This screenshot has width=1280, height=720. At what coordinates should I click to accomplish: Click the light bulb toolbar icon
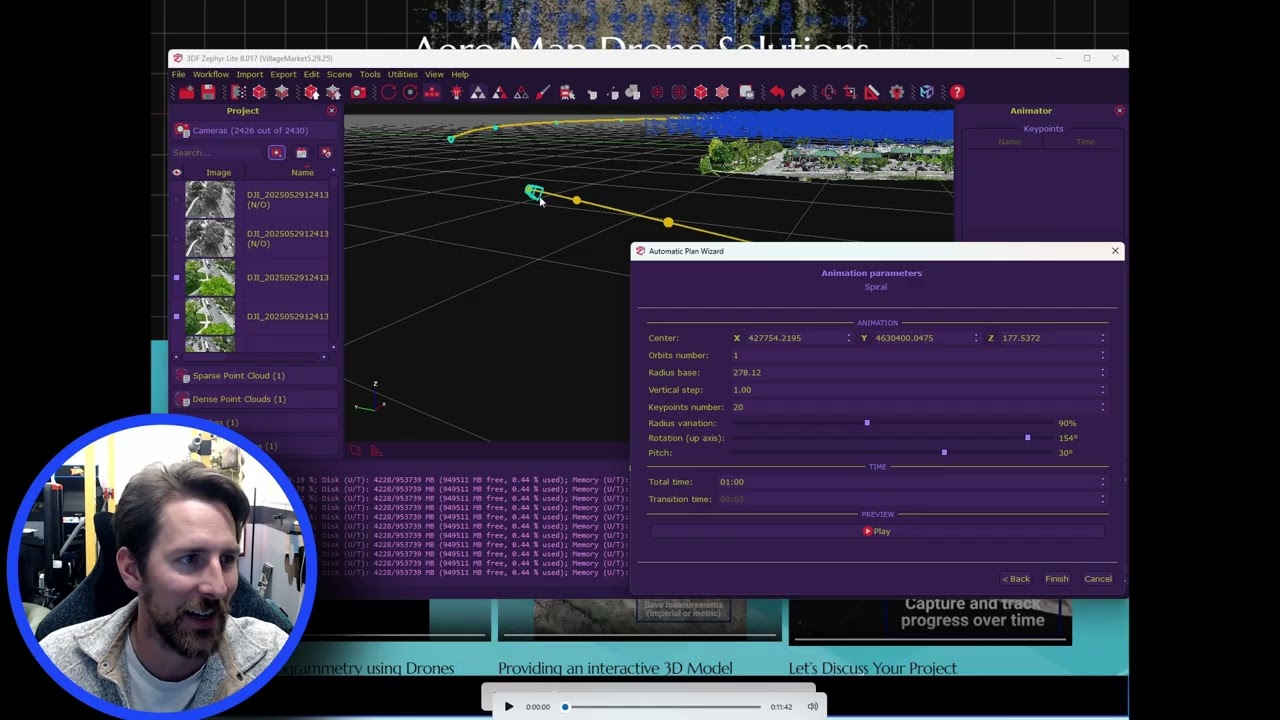point(457,92)
